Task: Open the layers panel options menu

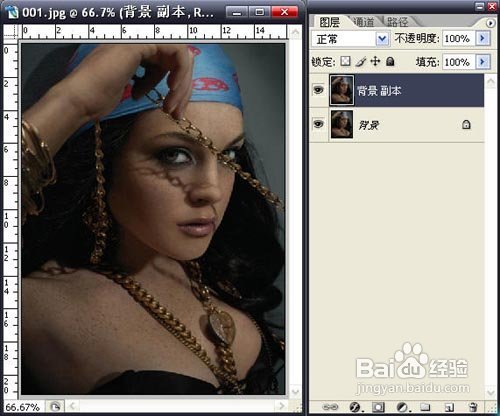Action: click(x=490, y=23)
